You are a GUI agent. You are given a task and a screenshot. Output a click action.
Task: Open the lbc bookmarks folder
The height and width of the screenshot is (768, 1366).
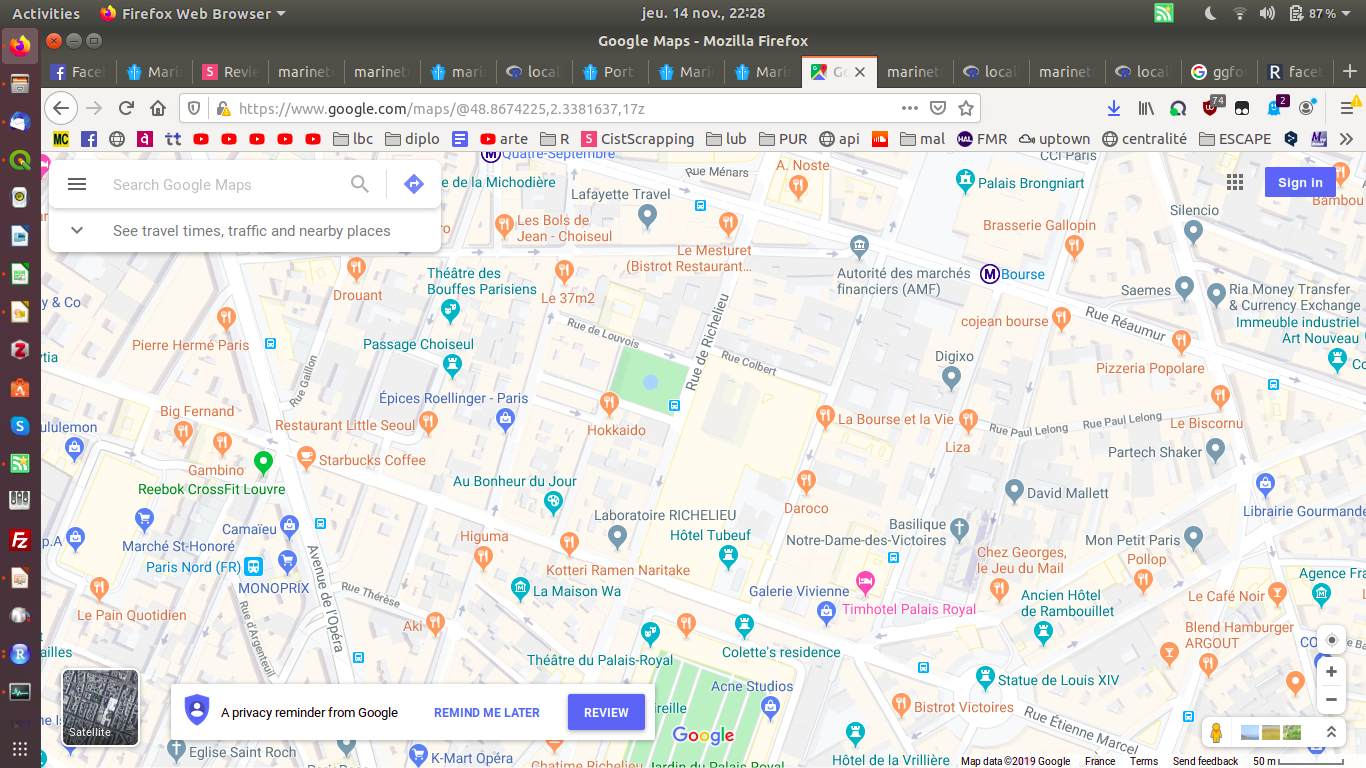(353, 139)
